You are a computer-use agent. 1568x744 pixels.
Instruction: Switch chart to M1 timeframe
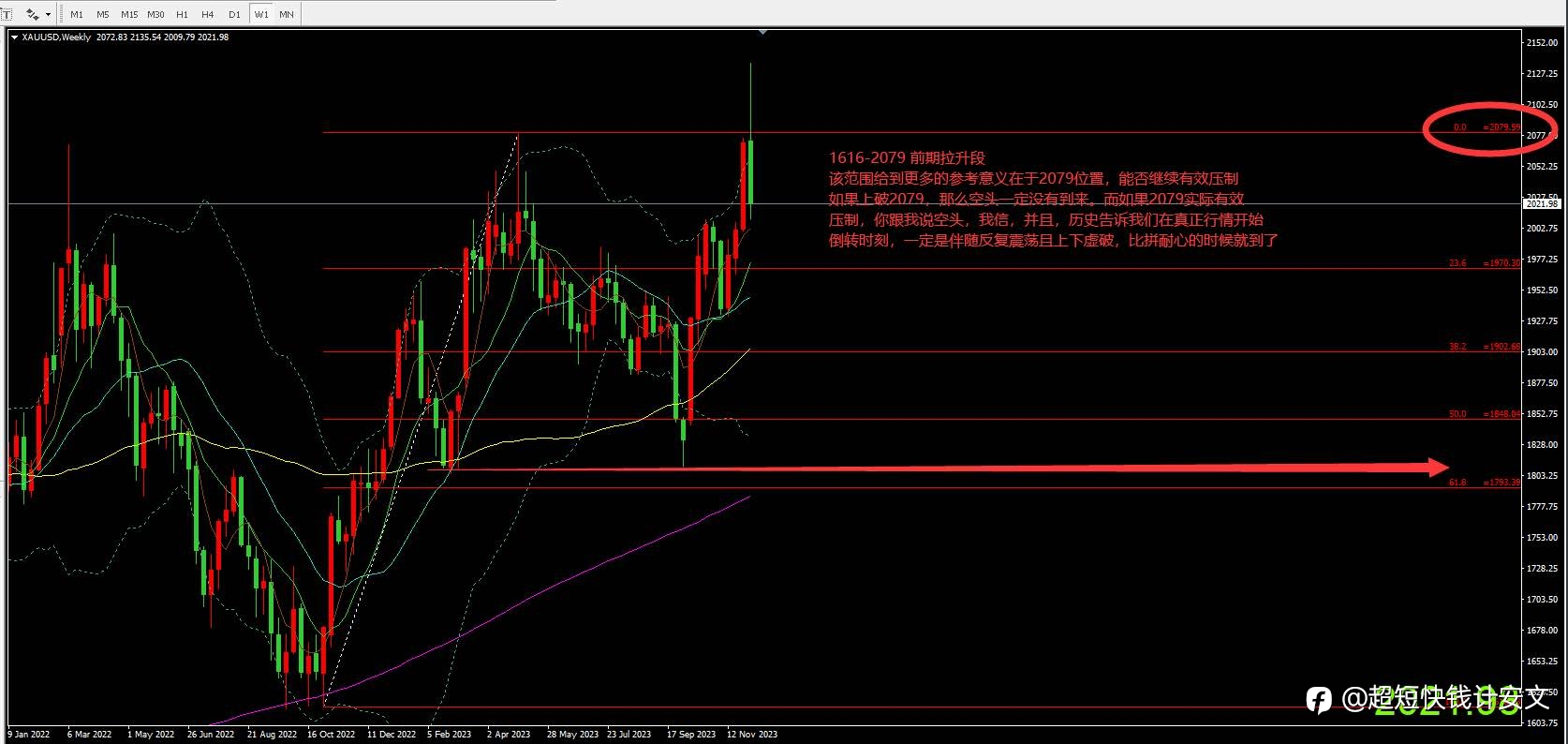point(77,14)
